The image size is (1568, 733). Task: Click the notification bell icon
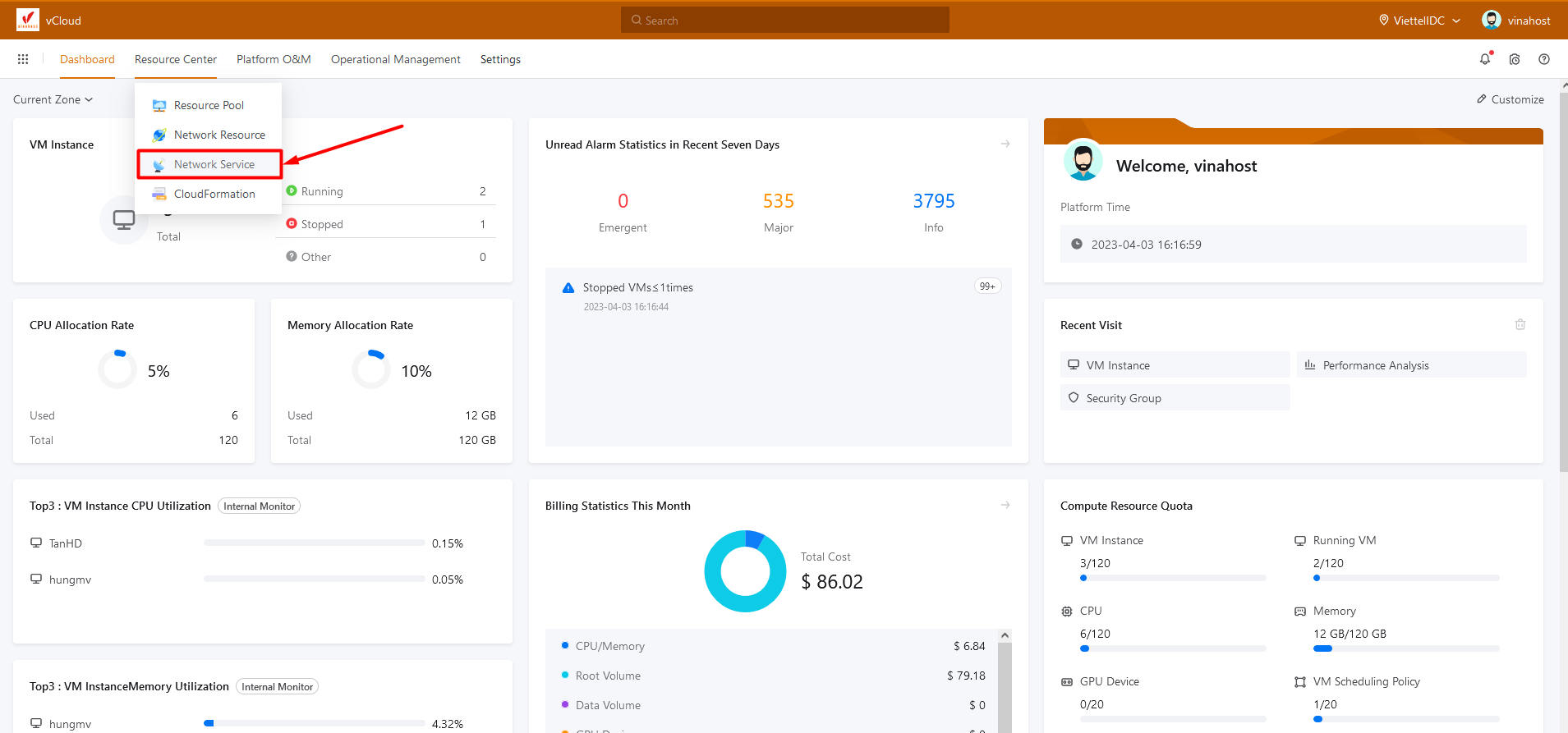click(x=1484, y=59)
